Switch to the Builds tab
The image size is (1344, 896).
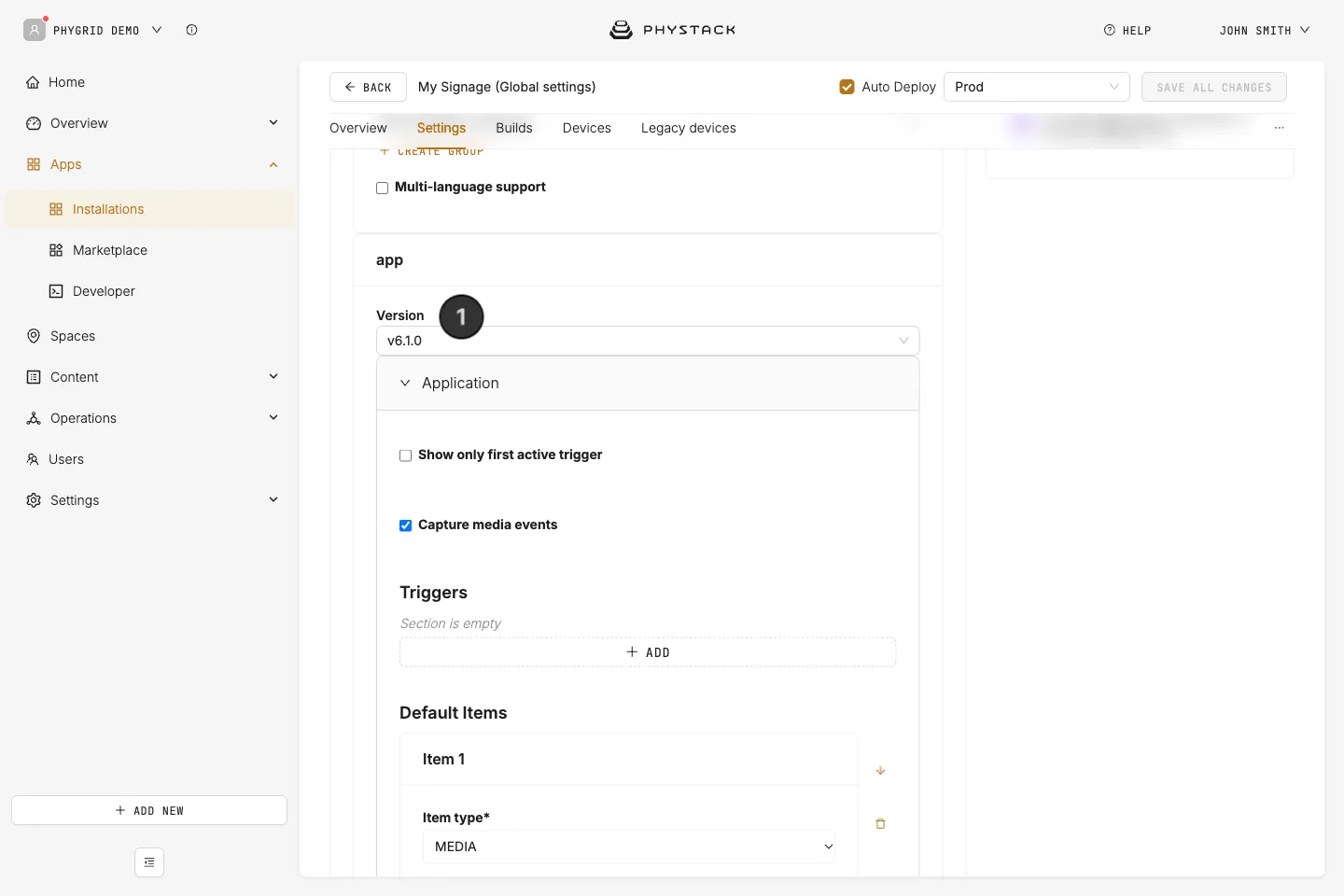(514, 128)
